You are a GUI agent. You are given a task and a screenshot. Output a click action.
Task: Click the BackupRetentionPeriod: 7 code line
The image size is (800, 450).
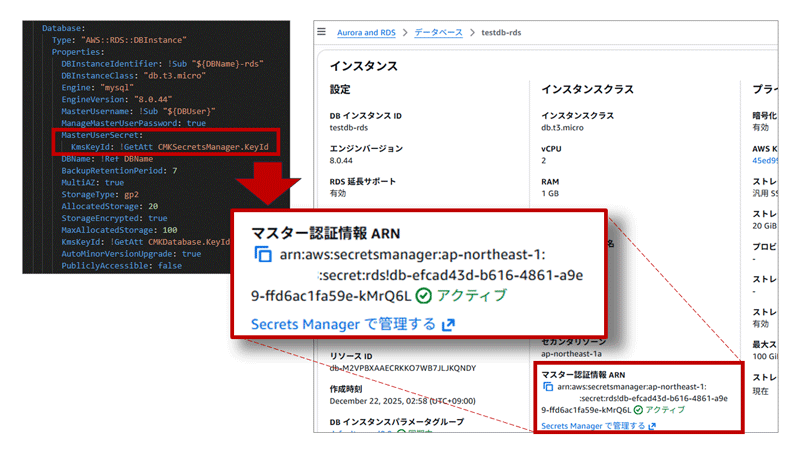pyautogui.click(x=119, y=170)
